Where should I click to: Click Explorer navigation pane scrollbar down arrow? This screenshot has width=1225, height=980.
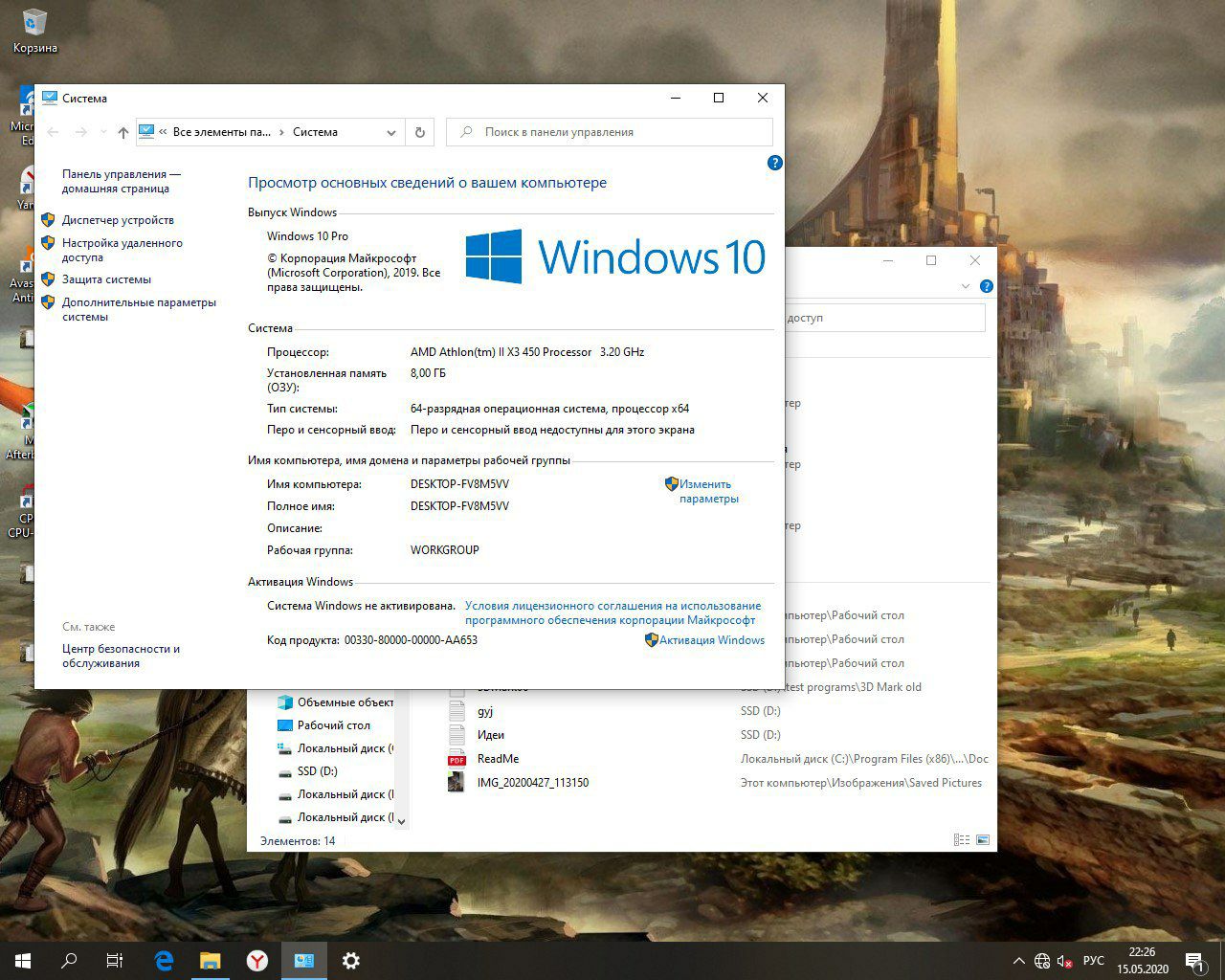click(401, 821)
